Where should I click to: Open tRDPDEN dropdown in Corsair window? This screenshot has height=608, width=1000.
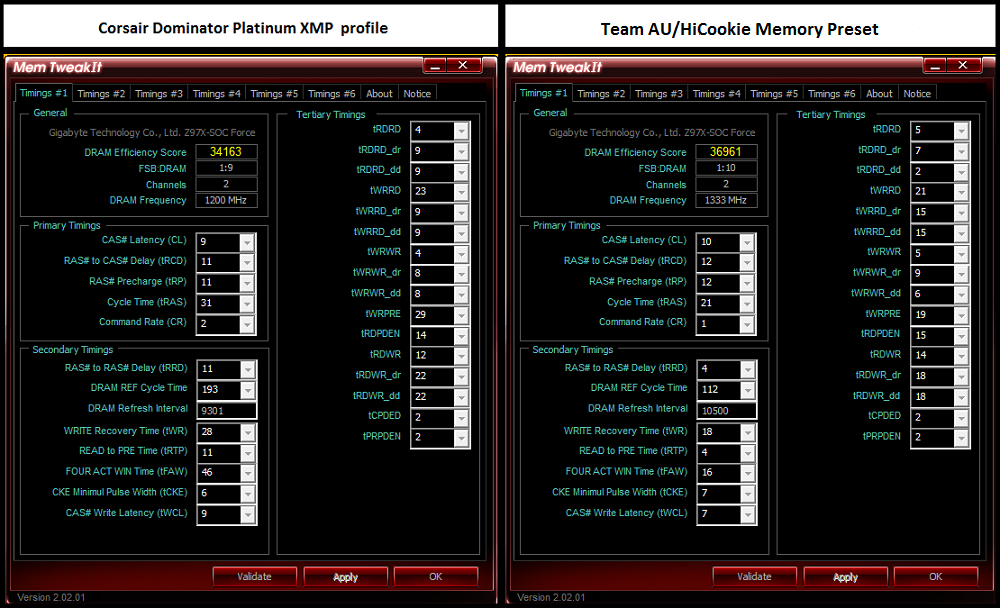[461, 336]
